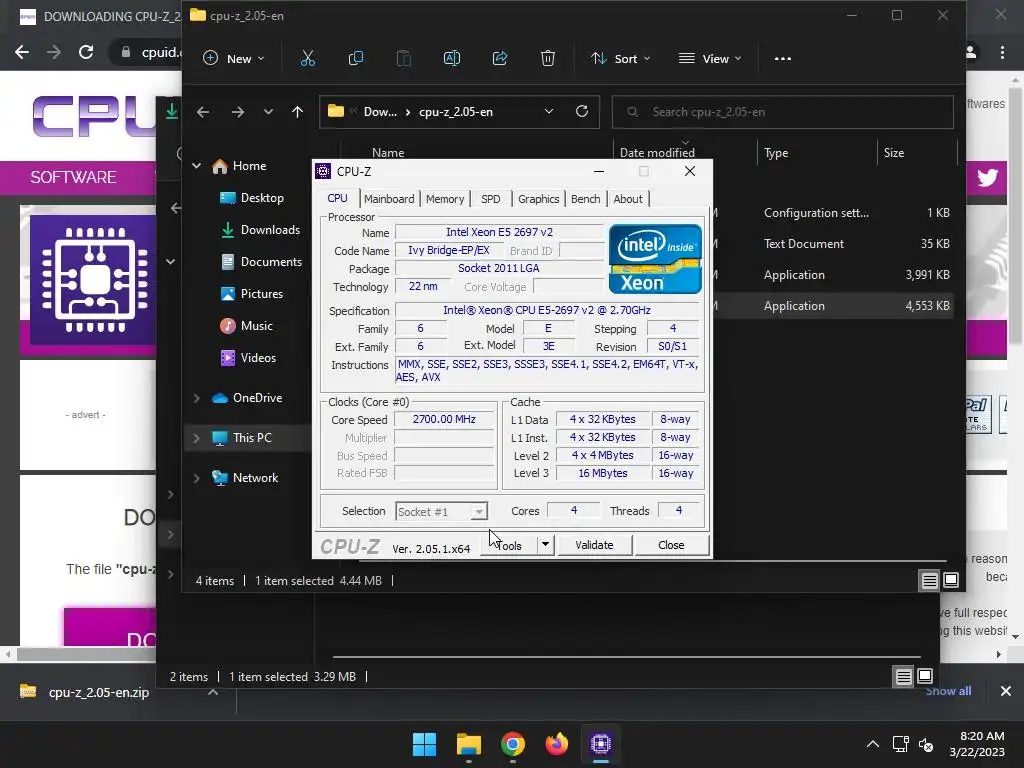Image resolution: width=1024 pixels, height=768 pixels.
Task: Open the Graphics tab in CPU-Z
Action: (538, 199)
